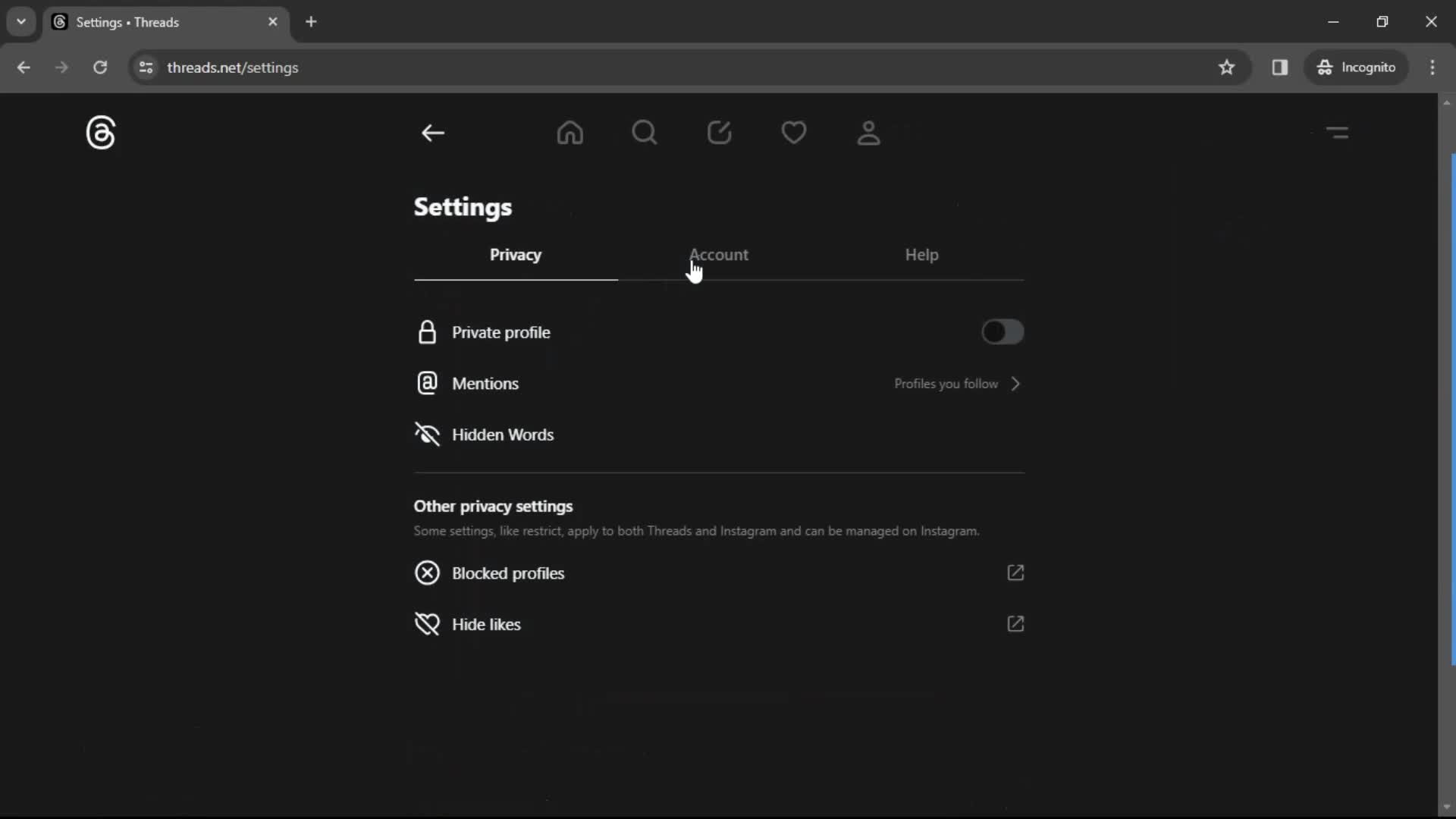
Task: Select the Account tab
Action: [x=718, y=254]
